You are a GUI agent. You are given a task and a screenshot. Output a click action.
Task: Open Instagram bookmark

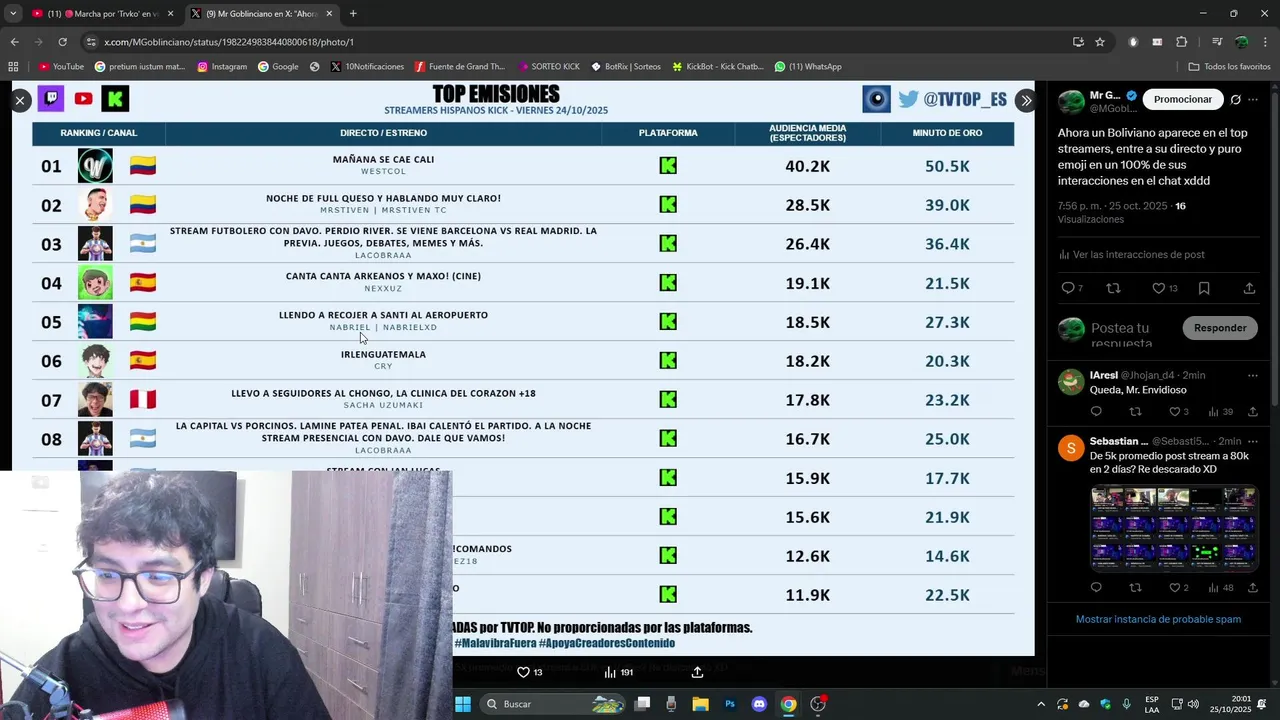point(222,67)
